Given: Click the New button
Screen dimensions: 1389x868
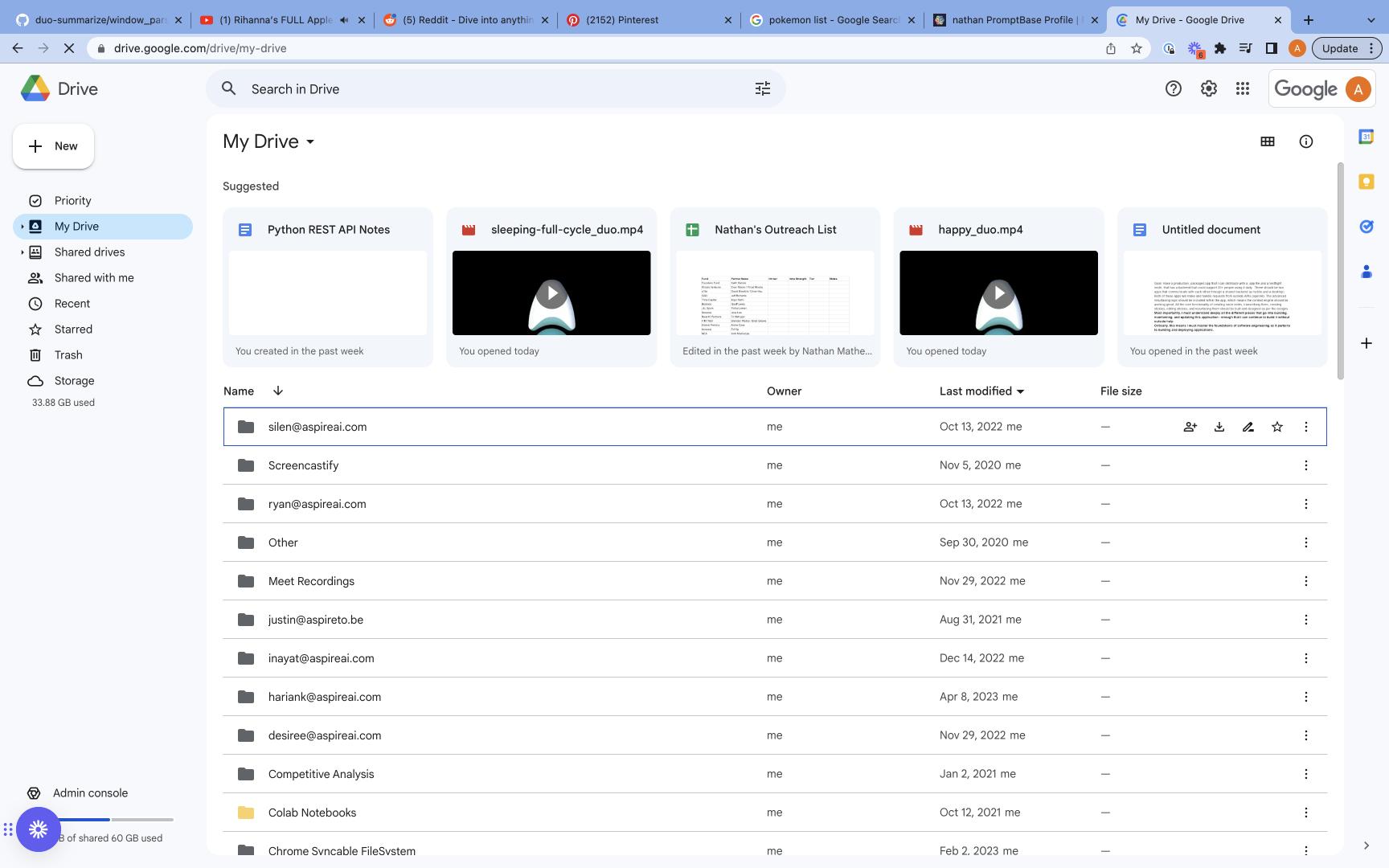Looking at the screenshot, I should tap(53, 145).
